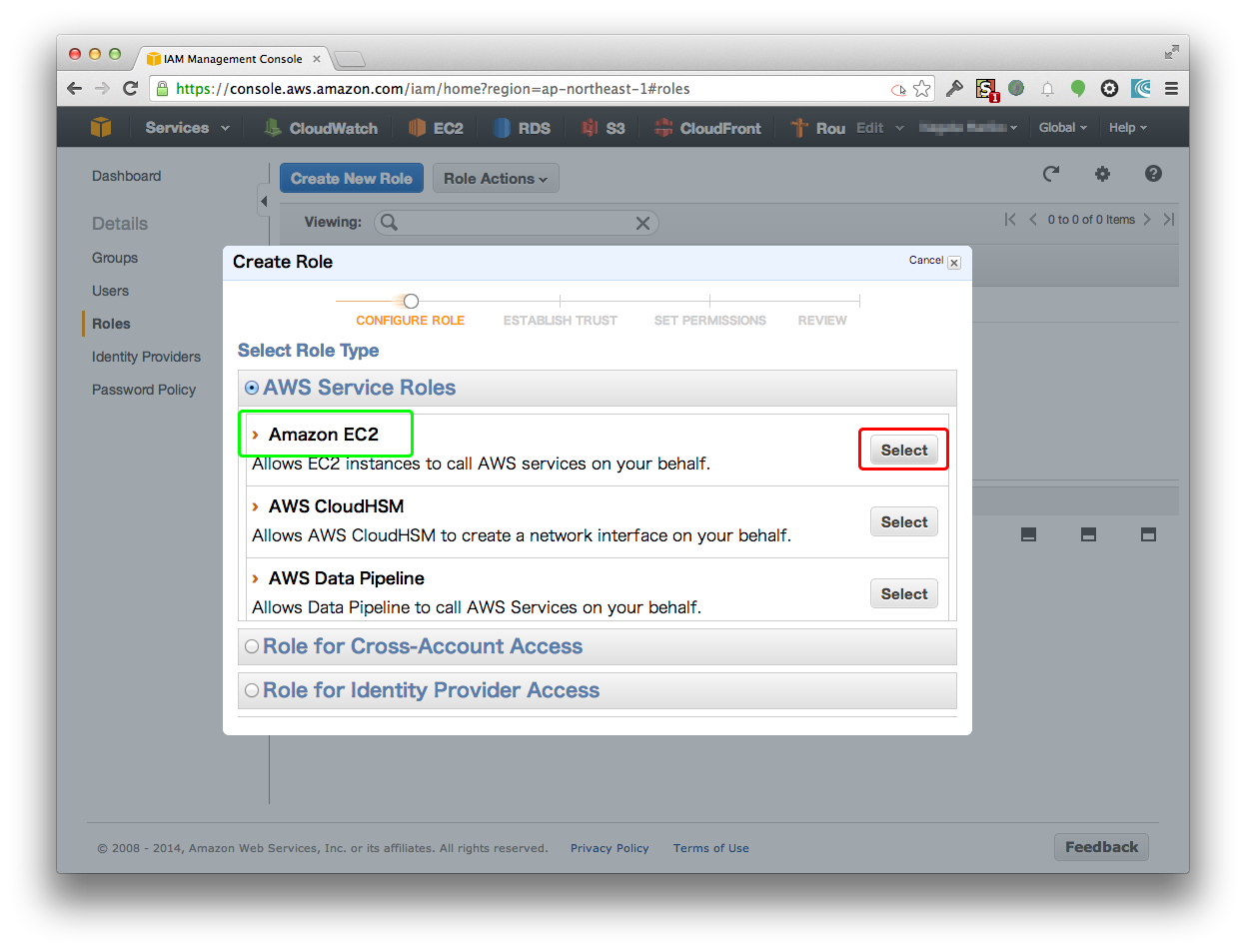Open the EC2 service shortcut
This screenshot has width=1246, height=952.
436,127
